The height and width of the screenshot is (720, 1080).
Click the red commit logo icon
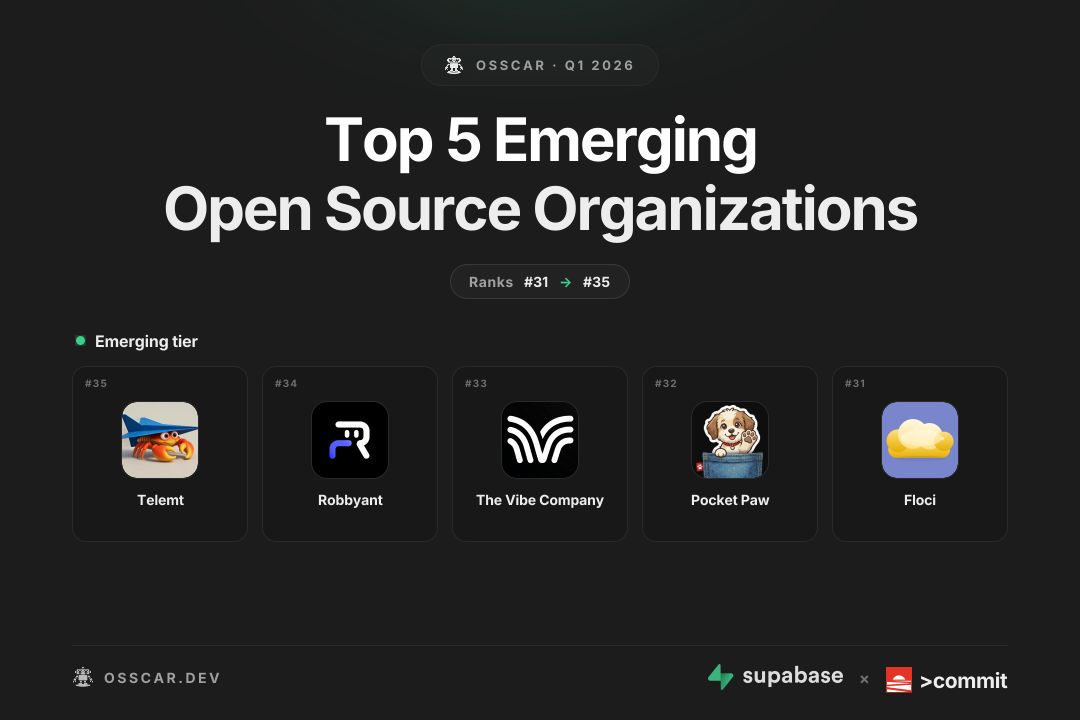(899, 680)
